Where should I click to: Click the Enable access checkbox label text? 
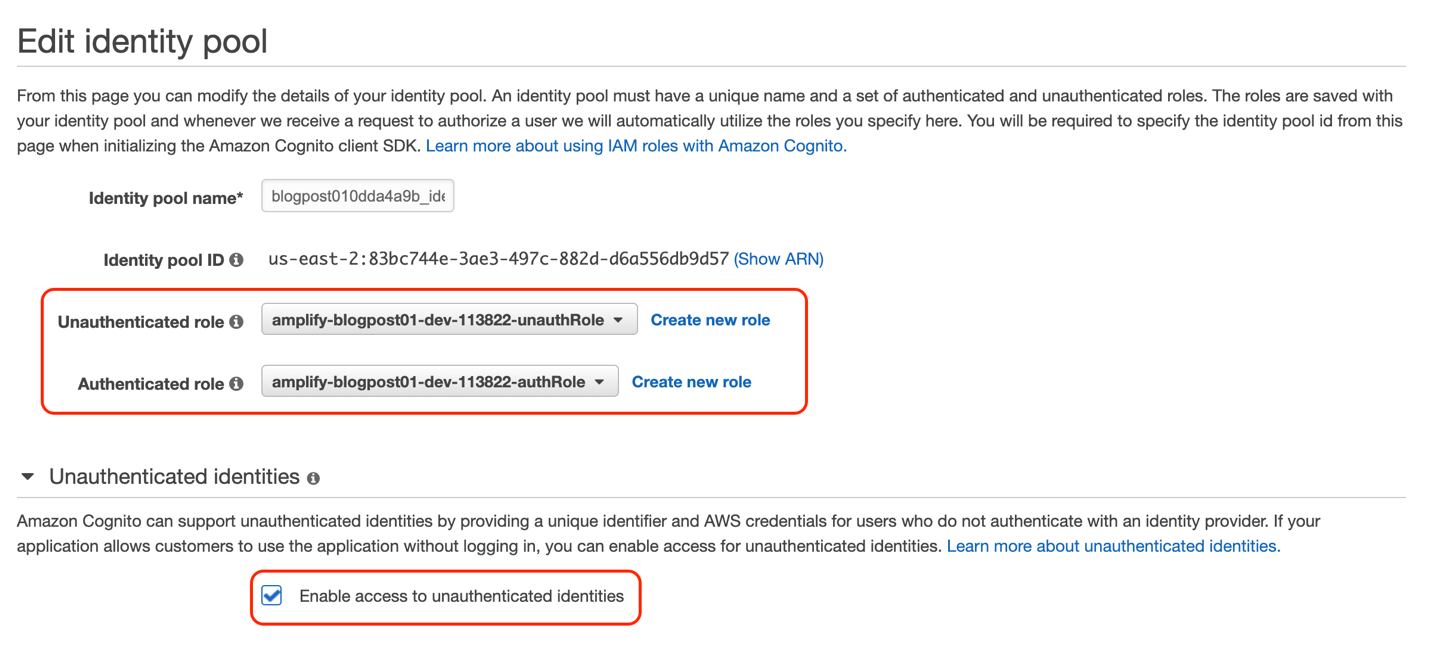coord(461,596)
